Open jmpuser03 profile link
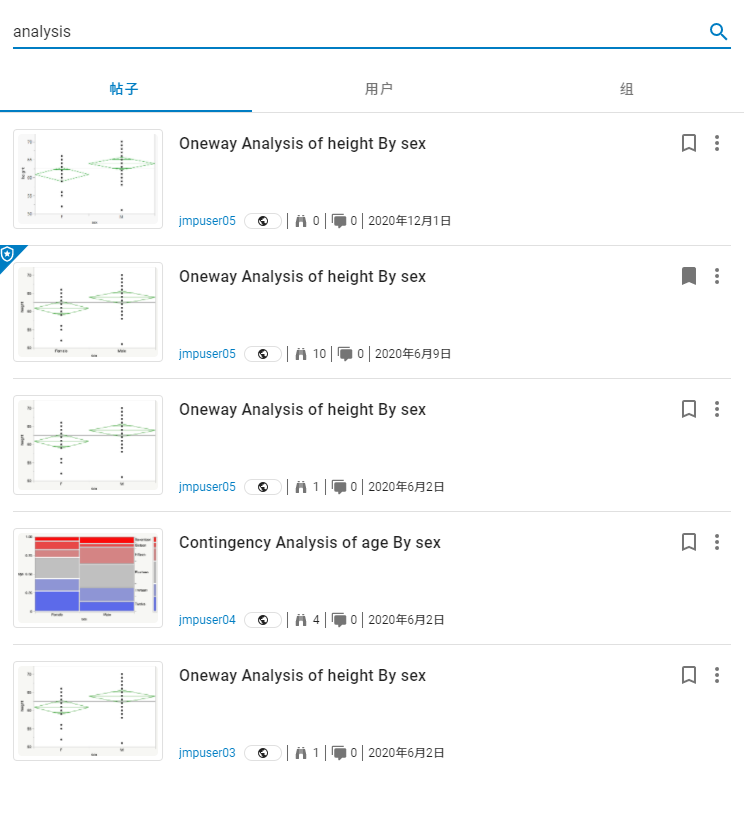Viewport: 744px width, 814px height. [x=207, y=753]
